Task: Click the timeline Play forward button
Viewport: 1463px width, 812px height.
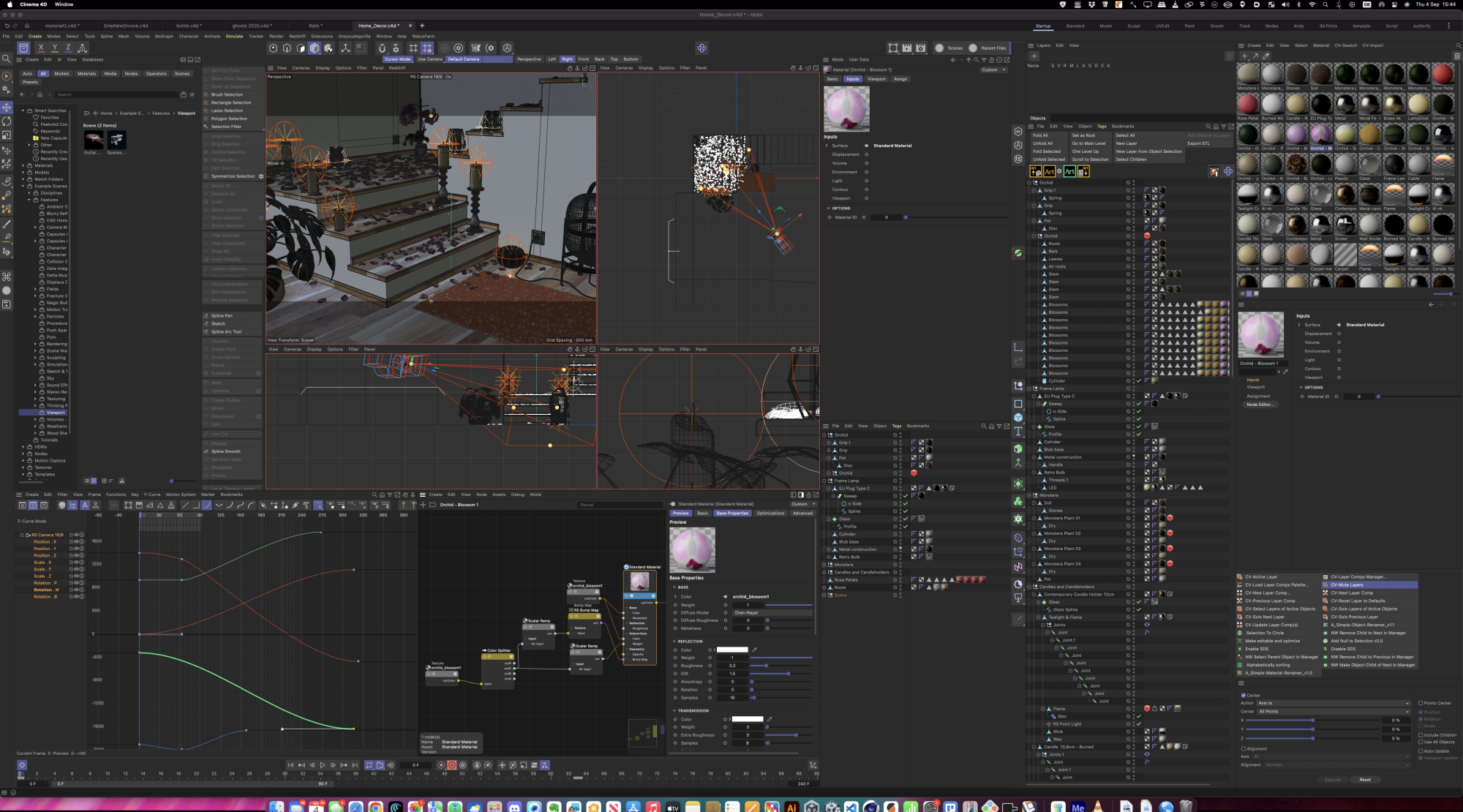Action: (x=323, y=765)
